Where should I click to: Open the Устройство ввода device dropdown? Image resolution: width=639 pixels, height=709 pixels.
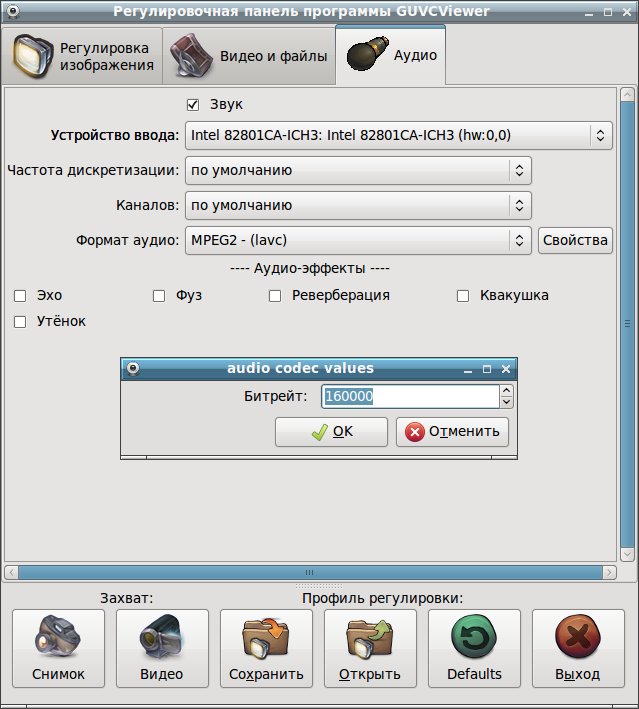click(398, 135)
